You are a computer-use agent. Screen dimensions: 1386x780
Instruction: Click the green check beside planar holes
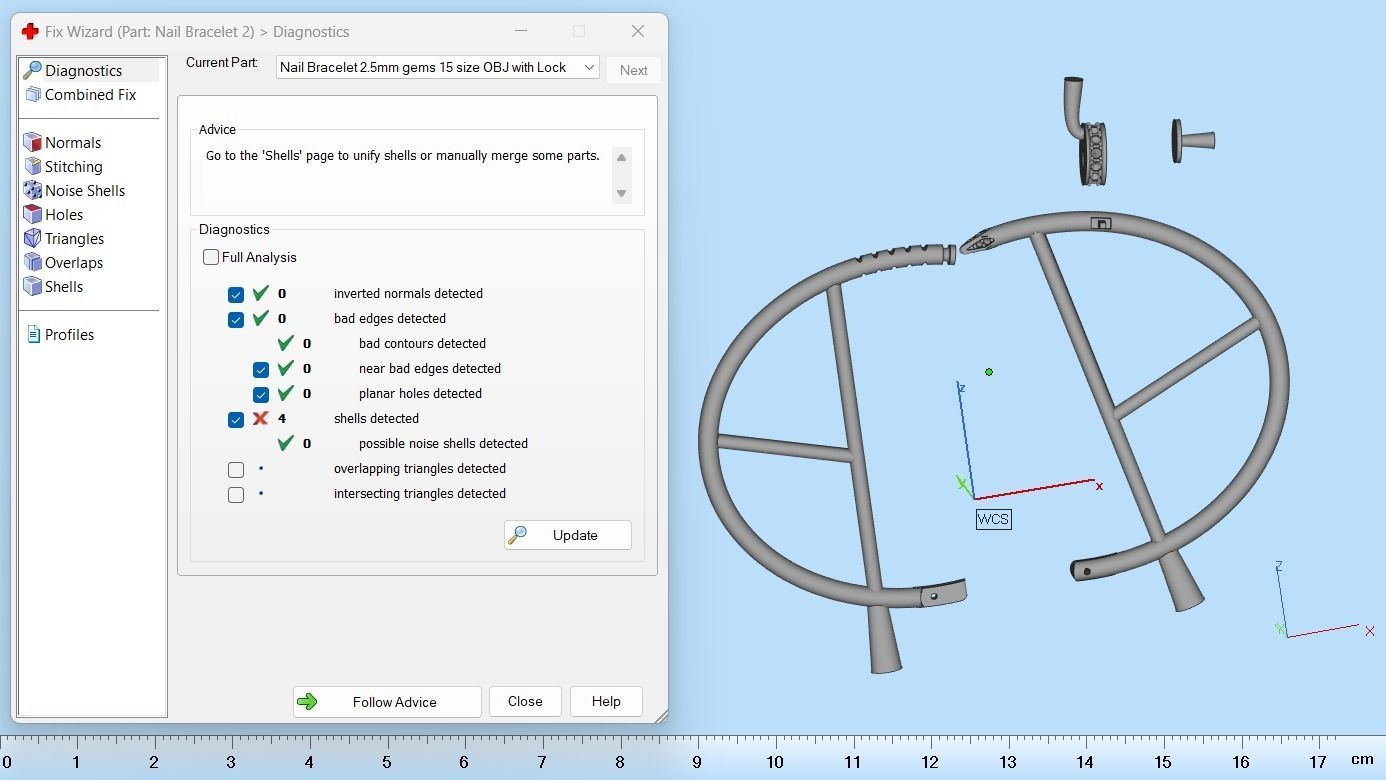pos(285,393)
